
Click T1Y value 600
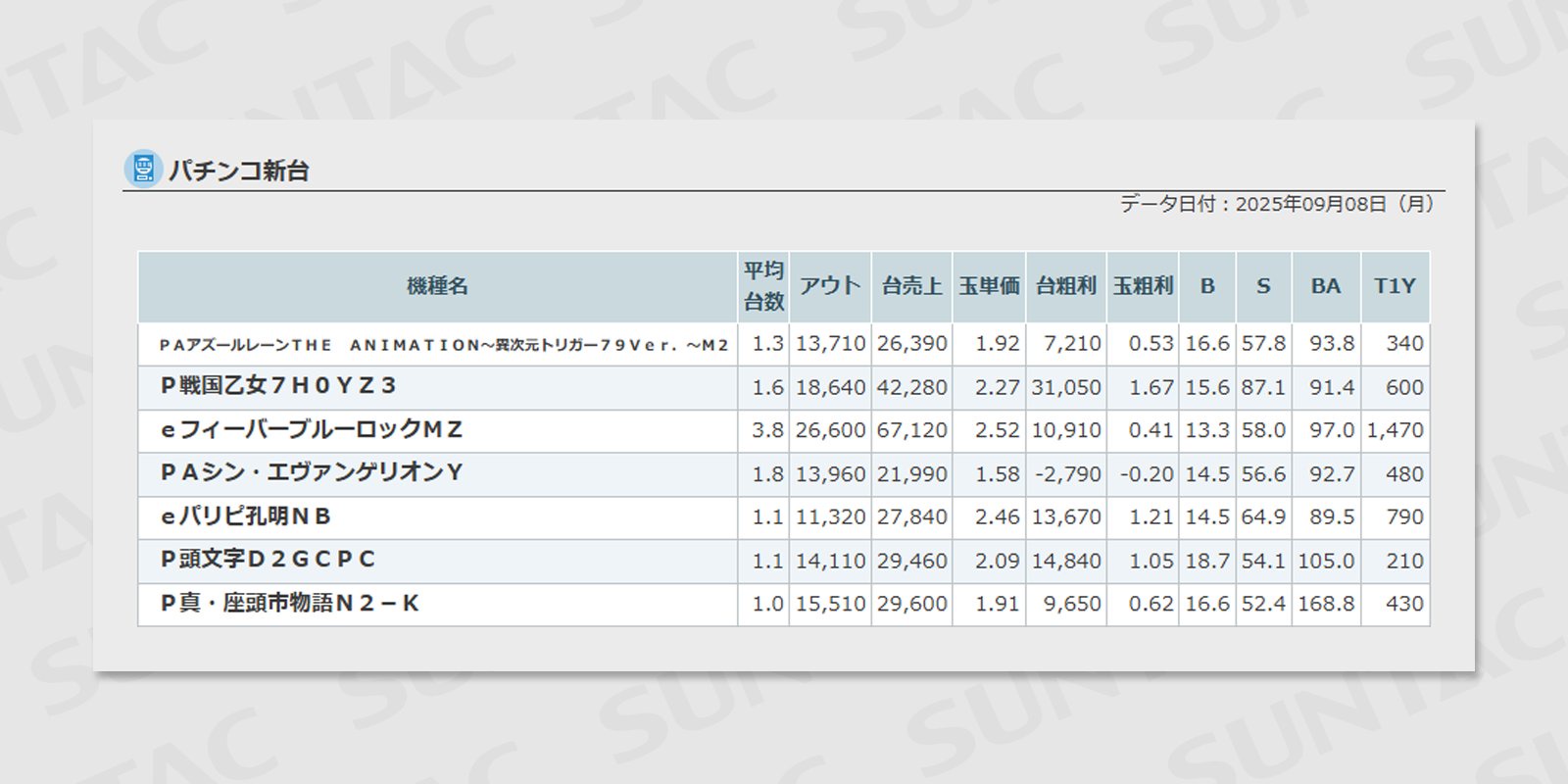pos(1404,387)
